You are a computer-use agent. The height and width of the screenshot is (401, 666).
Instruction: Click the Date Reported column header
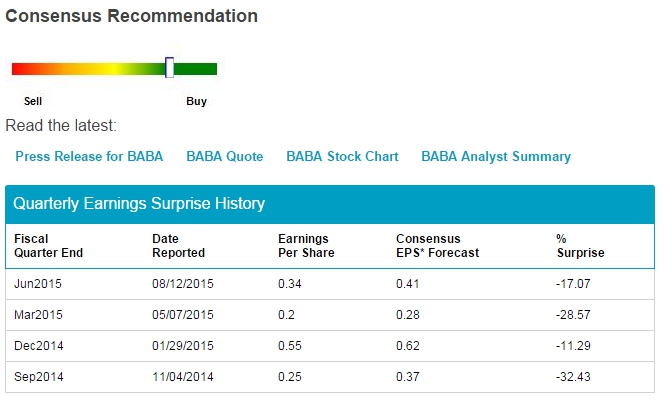(x=178, y=246)
